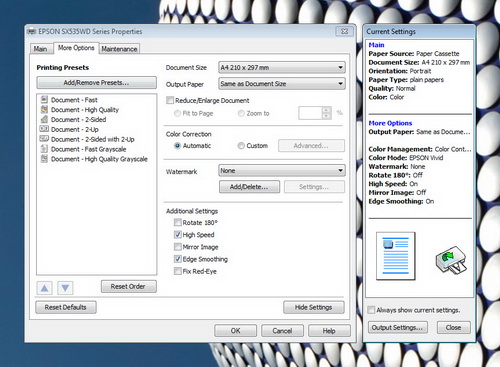Image resolution: width=500 pixels, height=367 pixels.
Task: Open the Document Size dropdown
Action: click(282, 67)
